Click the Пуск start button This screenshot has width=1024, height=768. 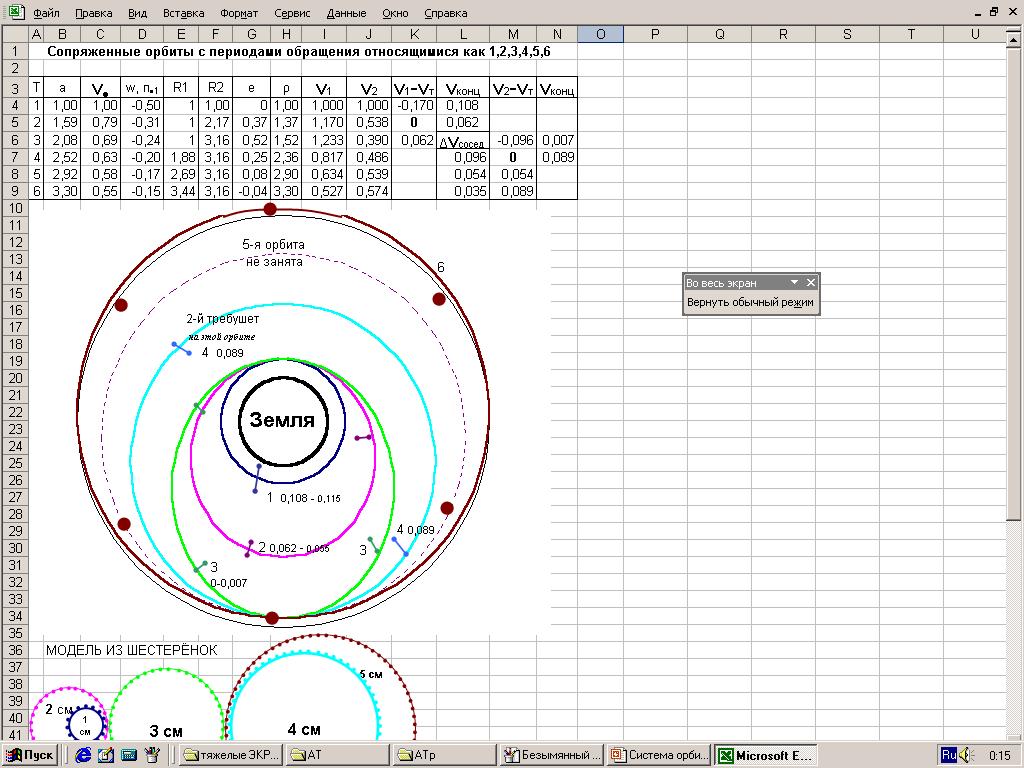(x=30, y=755)
